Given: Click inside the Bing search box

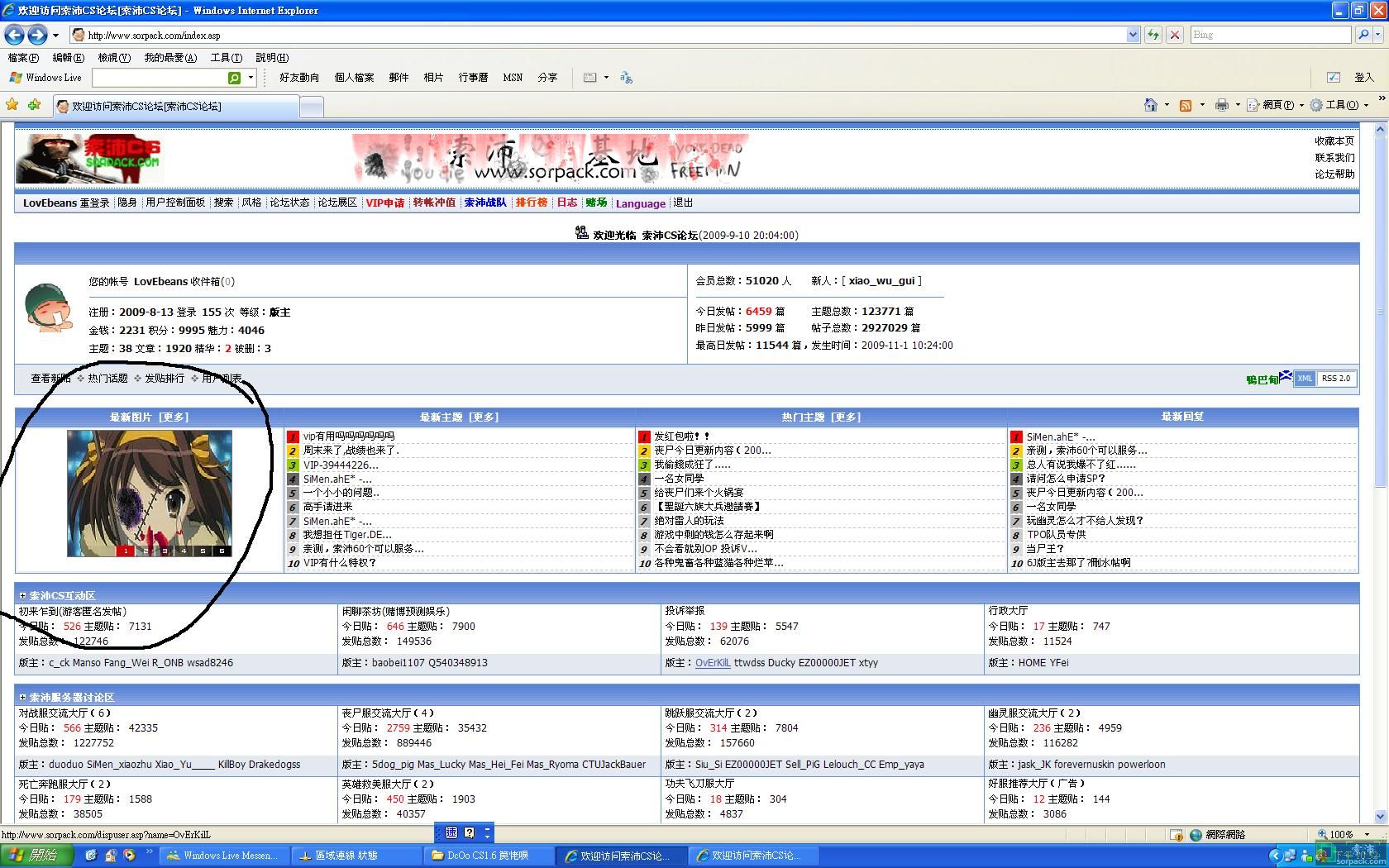Looking at the screenshot, I should tap(1269, 35).
